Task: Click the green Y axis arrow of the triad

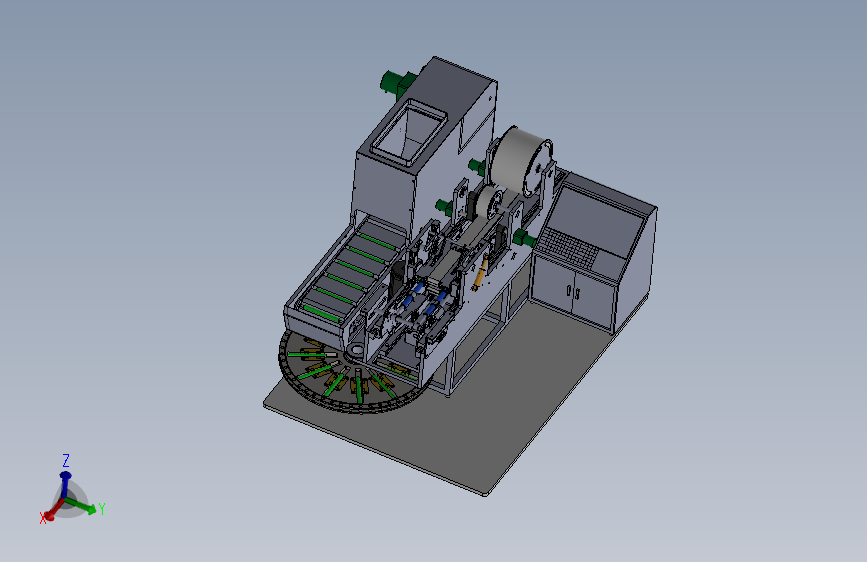Action: pos(82,506)
